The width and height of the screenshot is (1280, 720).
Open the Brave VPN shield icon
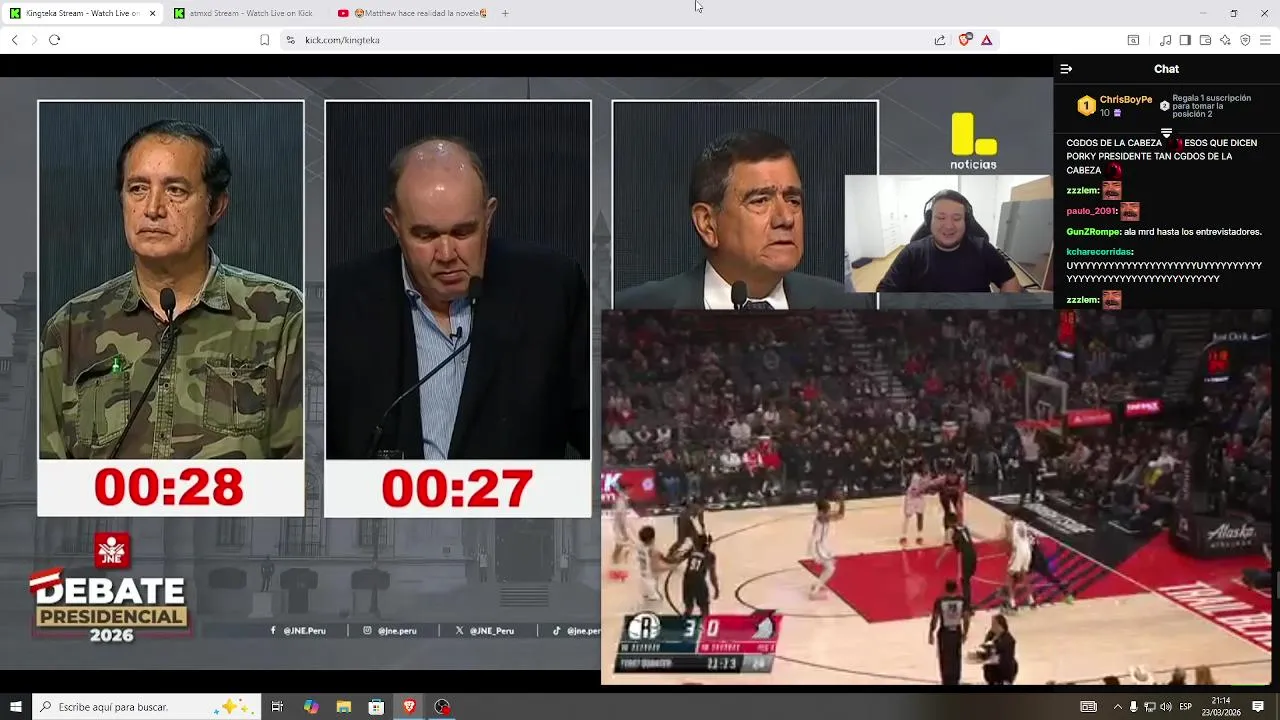[x=1245, y=40]
